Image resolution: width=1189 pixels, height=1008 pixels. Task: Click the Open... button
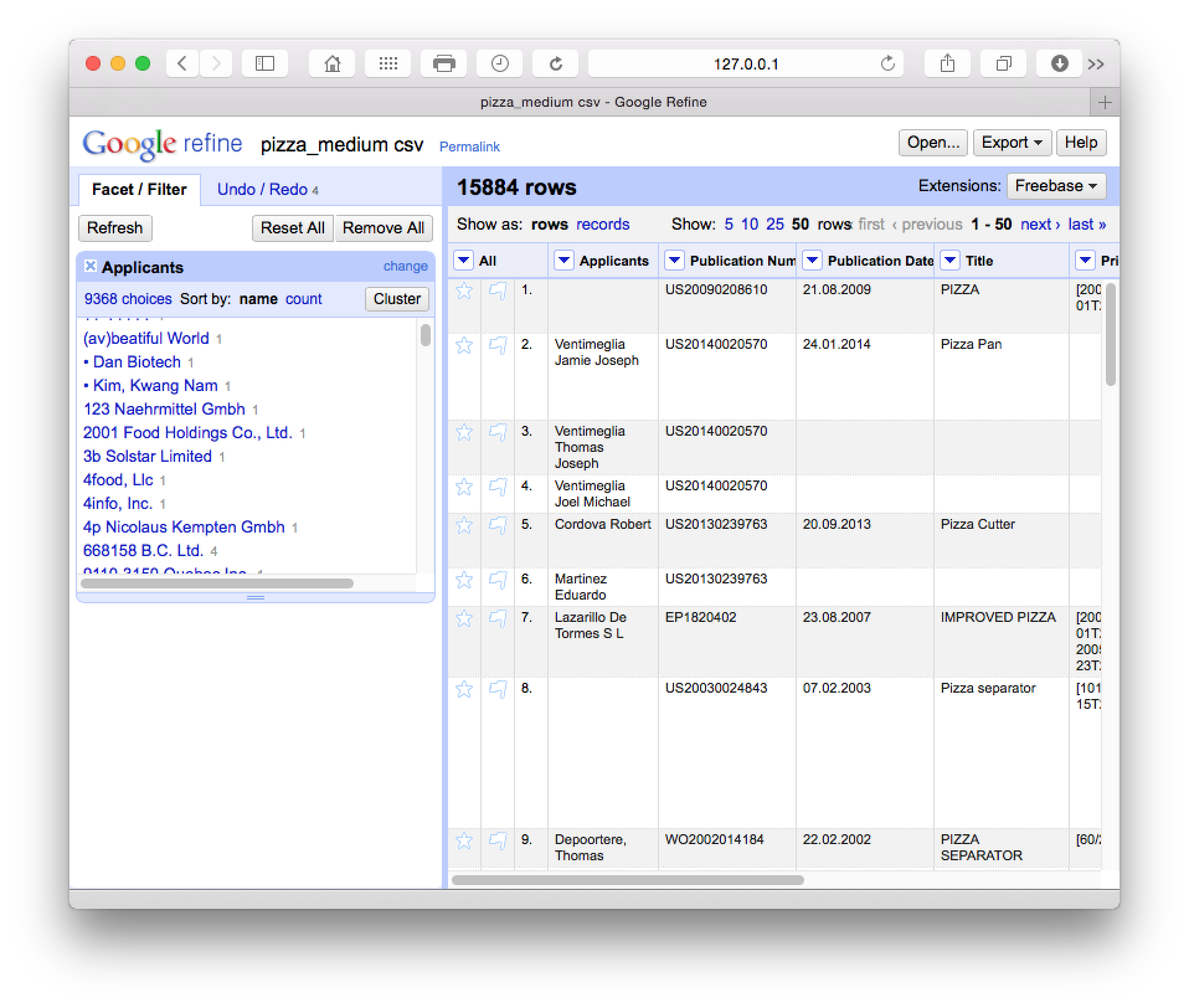[x=933, y=143]
